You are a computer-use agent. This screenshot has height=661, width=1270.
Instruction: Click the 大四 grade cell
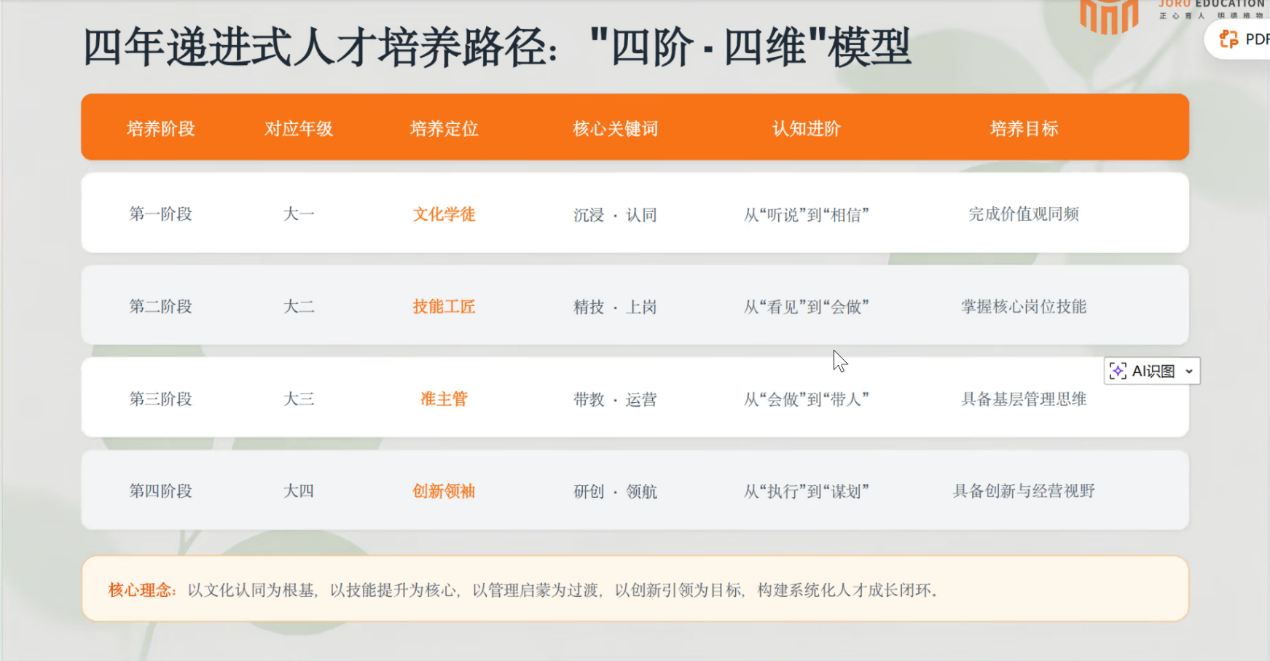299,491
